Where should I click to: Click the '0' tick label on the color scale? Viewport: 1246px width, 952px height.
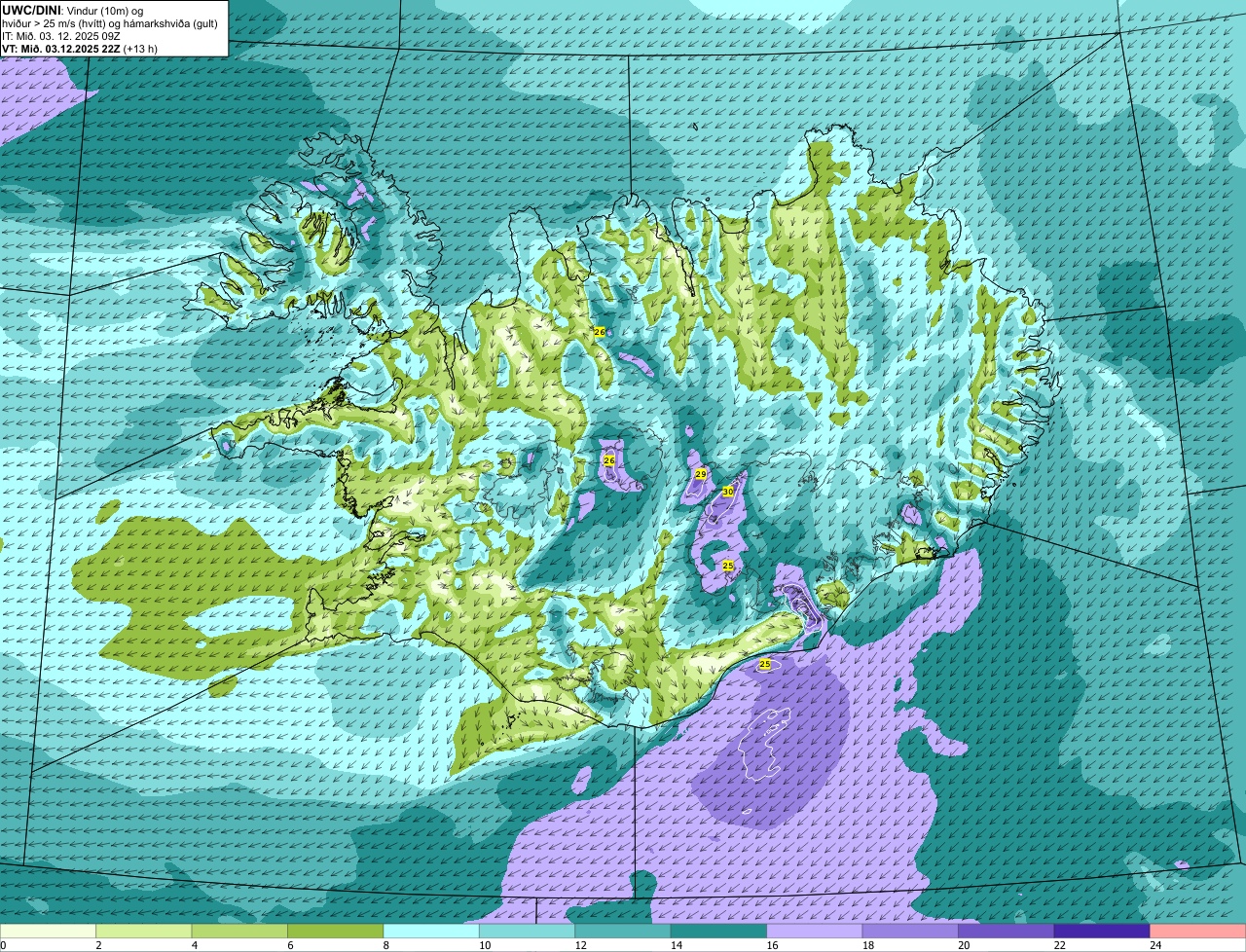click(x=3, y=945)
